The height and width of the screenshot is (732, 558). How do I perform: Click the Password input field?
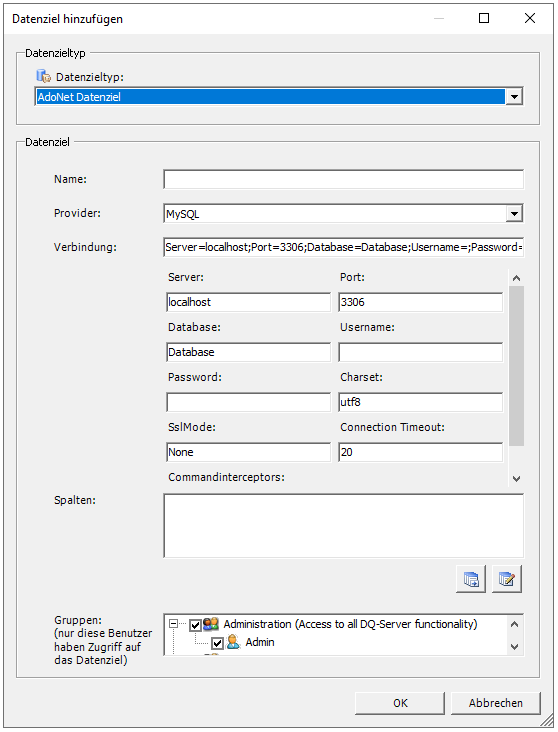coord(248,402)
